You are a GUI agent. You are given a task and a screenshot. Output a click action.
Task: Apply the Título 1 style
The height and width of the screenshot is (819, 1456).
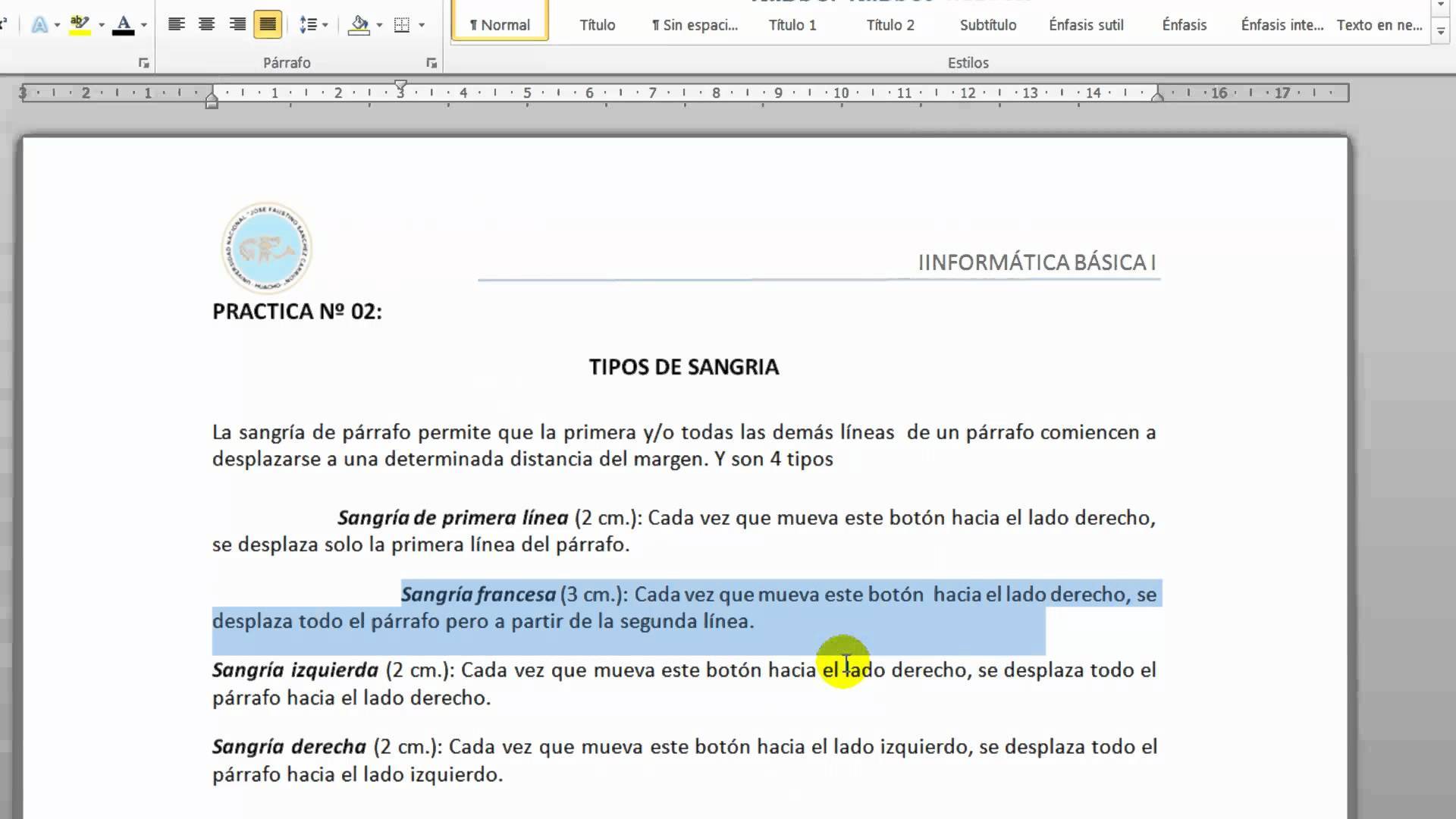click(x=792, y=25)
